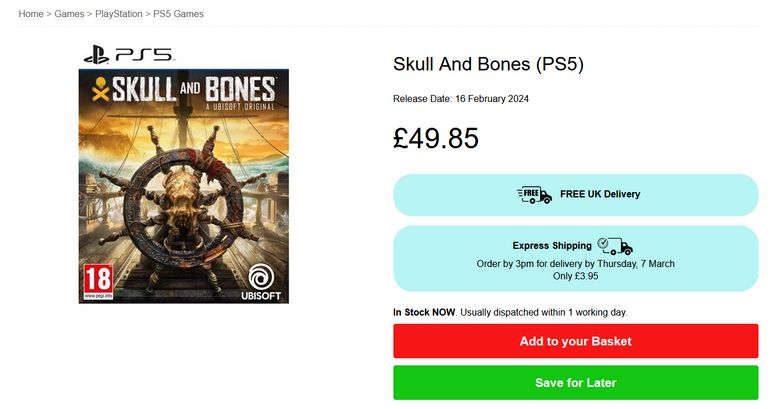Click the Skull And Bones (PS5) product title
This screenshot has height=409, width=770.
click(x=488, y=64)
